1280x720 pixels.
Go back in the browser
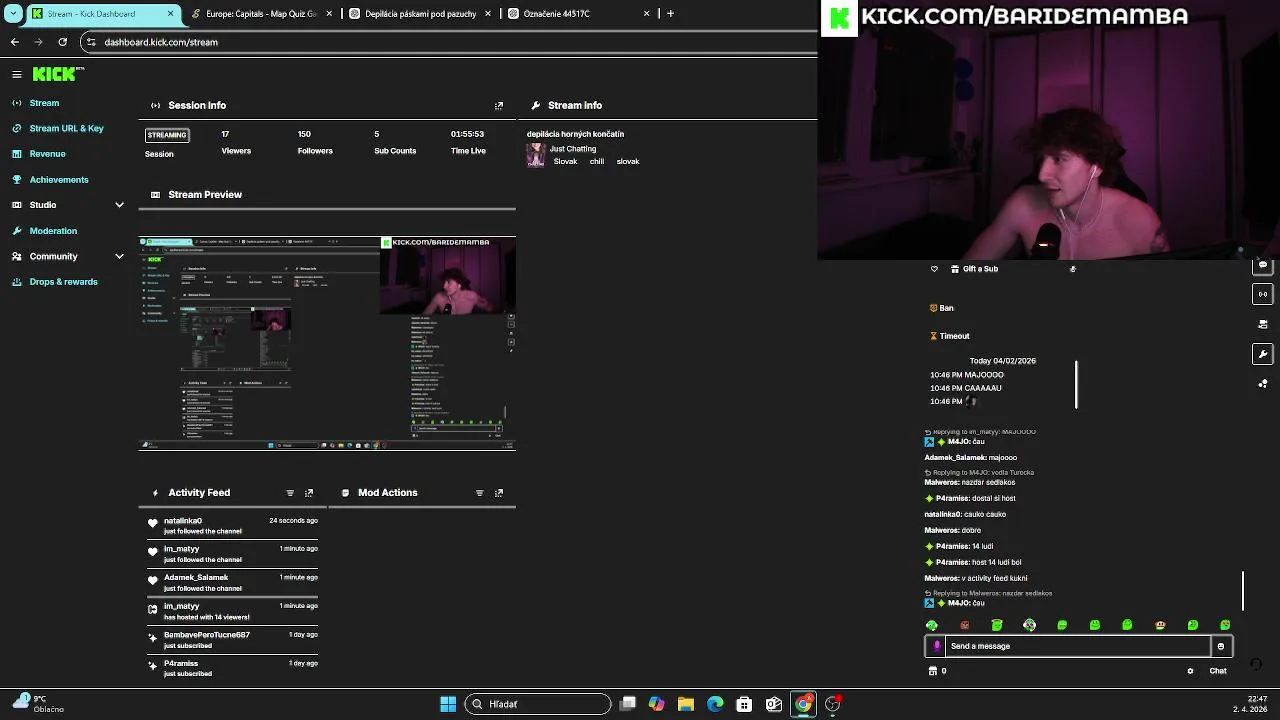[15, 42]
